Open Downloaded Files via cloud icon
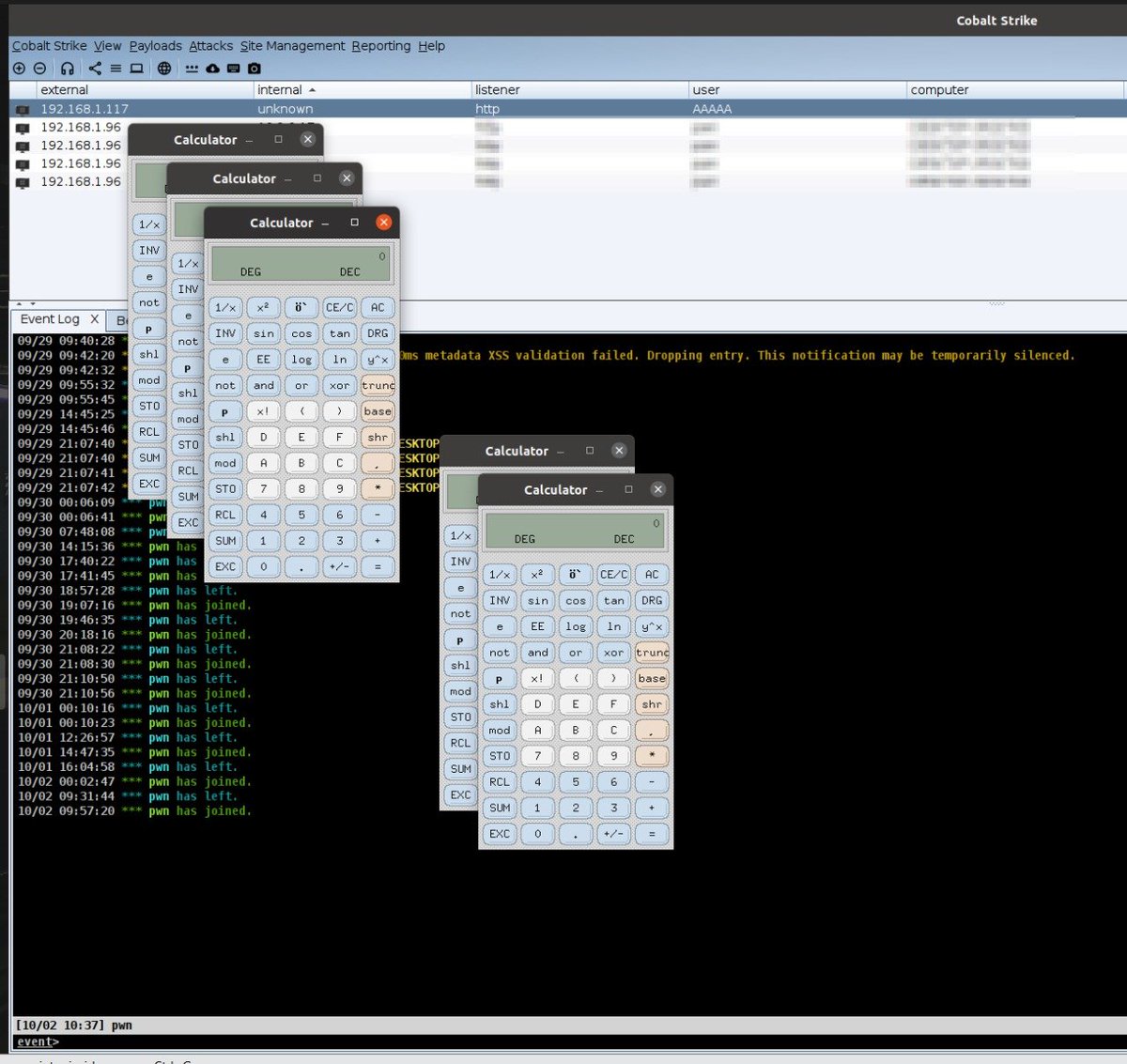1127x1064 pixels. click(213, 69)
